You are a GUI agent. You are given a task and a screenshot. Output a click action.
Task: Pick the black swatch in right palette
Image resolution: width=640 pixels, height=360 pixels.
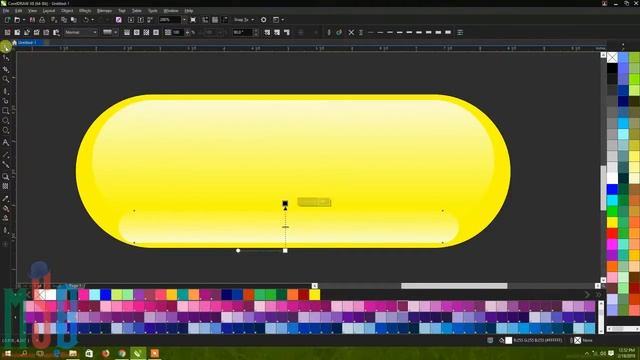tap(612, 68)
